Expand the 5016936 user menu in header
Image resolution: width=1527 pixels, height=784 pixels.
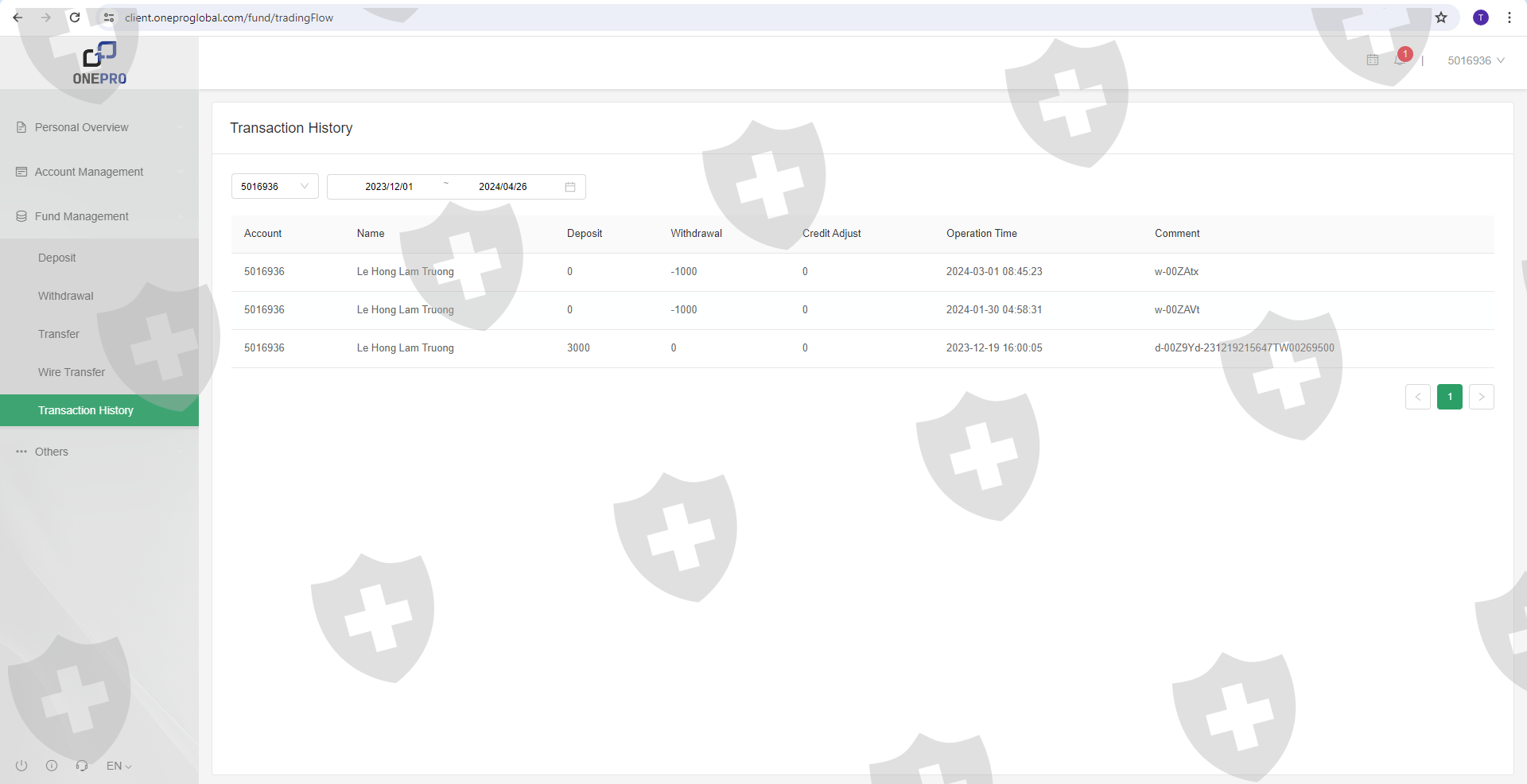[1475, 60]
